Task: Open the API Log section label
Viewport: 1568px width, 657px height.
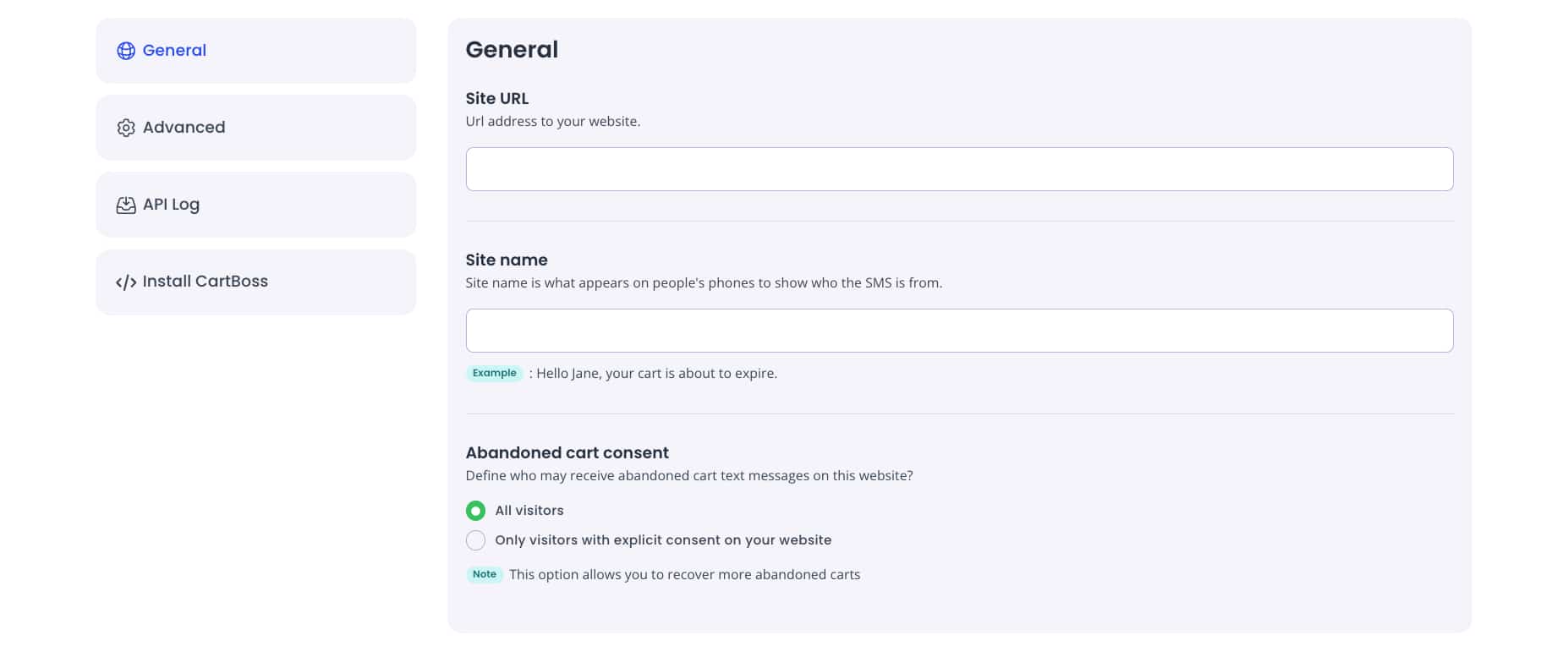Action: tap(171, 205)
